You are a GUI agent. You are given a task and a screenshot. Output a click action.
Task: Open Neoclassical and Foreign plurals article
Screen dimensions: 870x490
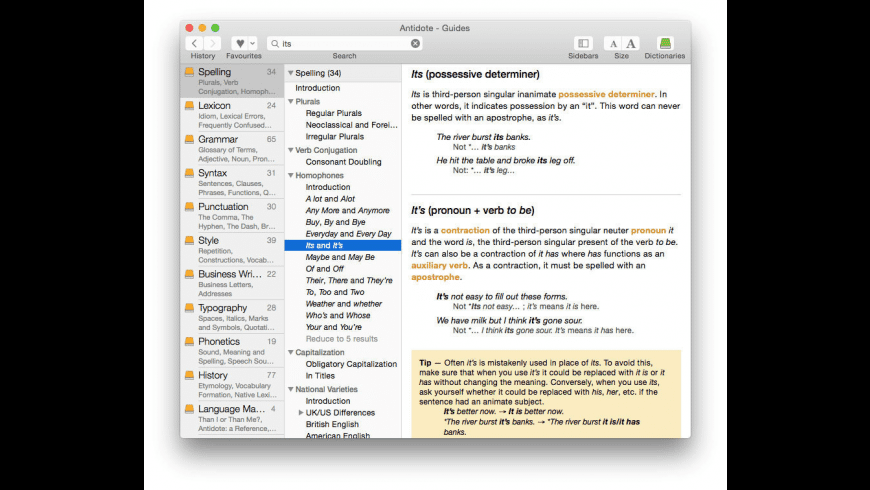[351, 125]
